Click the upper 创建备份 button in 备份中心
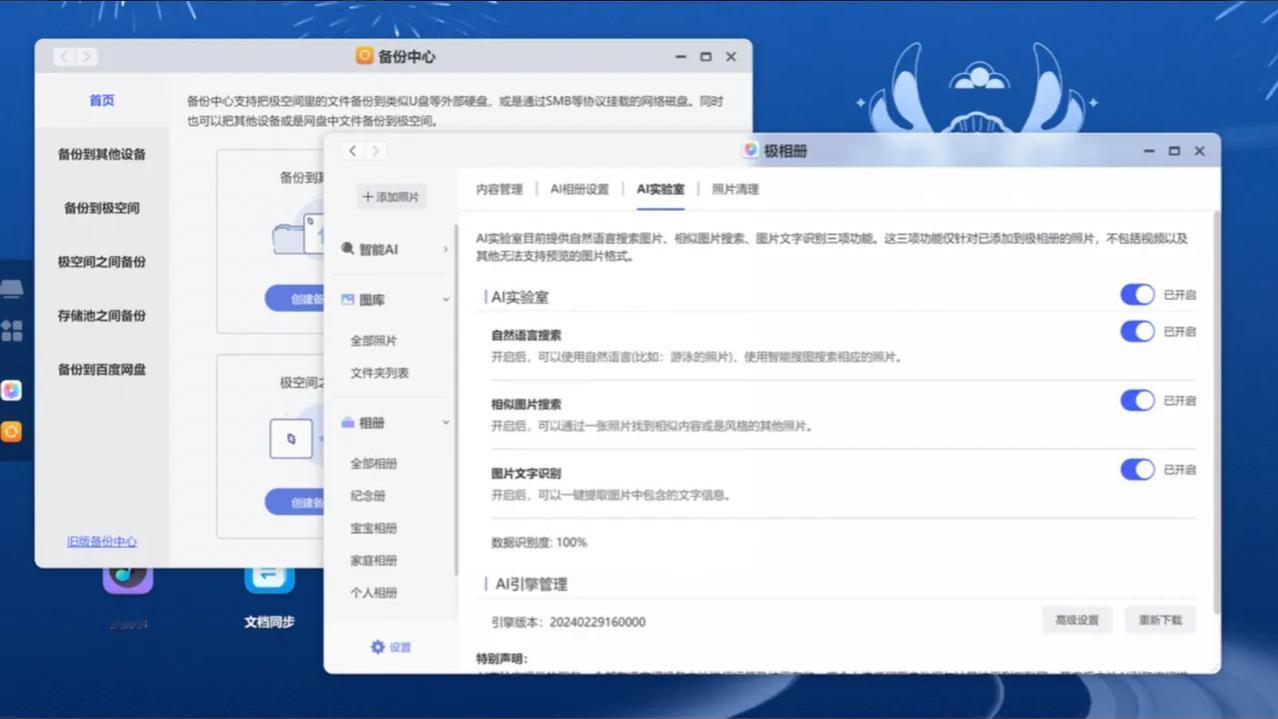This screenshot has width=1278, height=719. [x=295, y=298]
